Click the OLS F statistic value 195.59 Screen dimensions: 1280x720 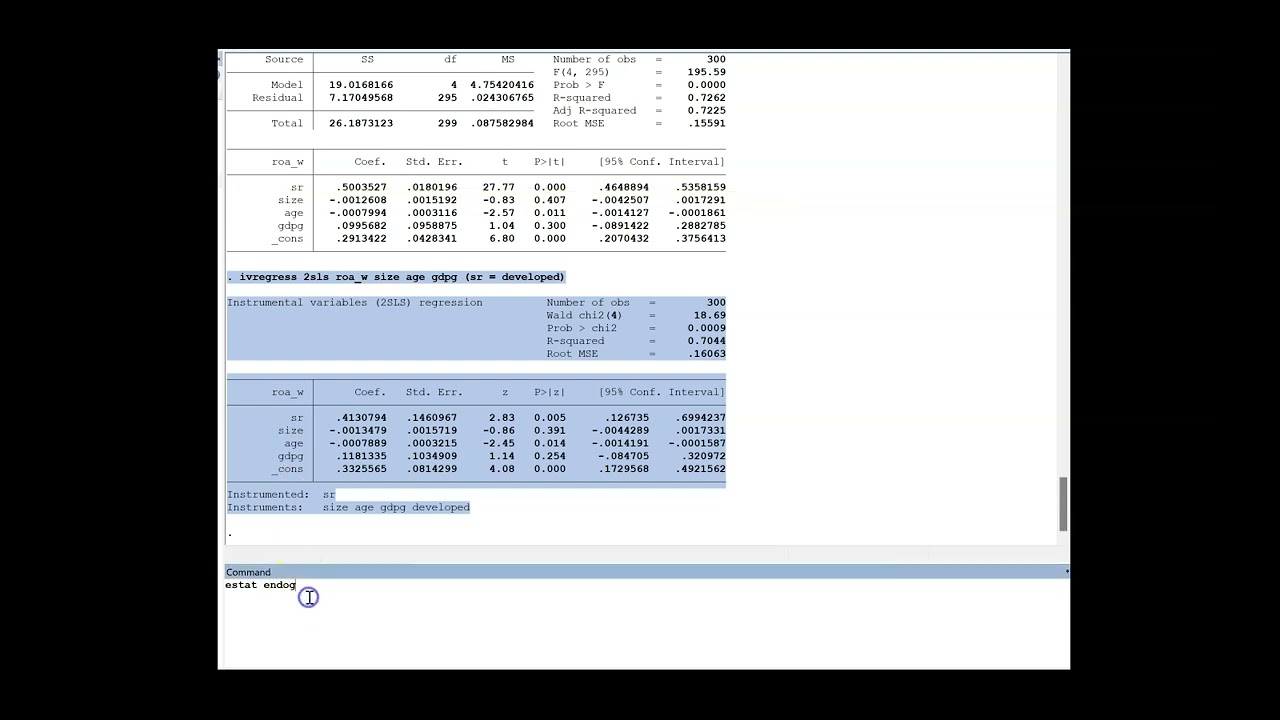707,72
